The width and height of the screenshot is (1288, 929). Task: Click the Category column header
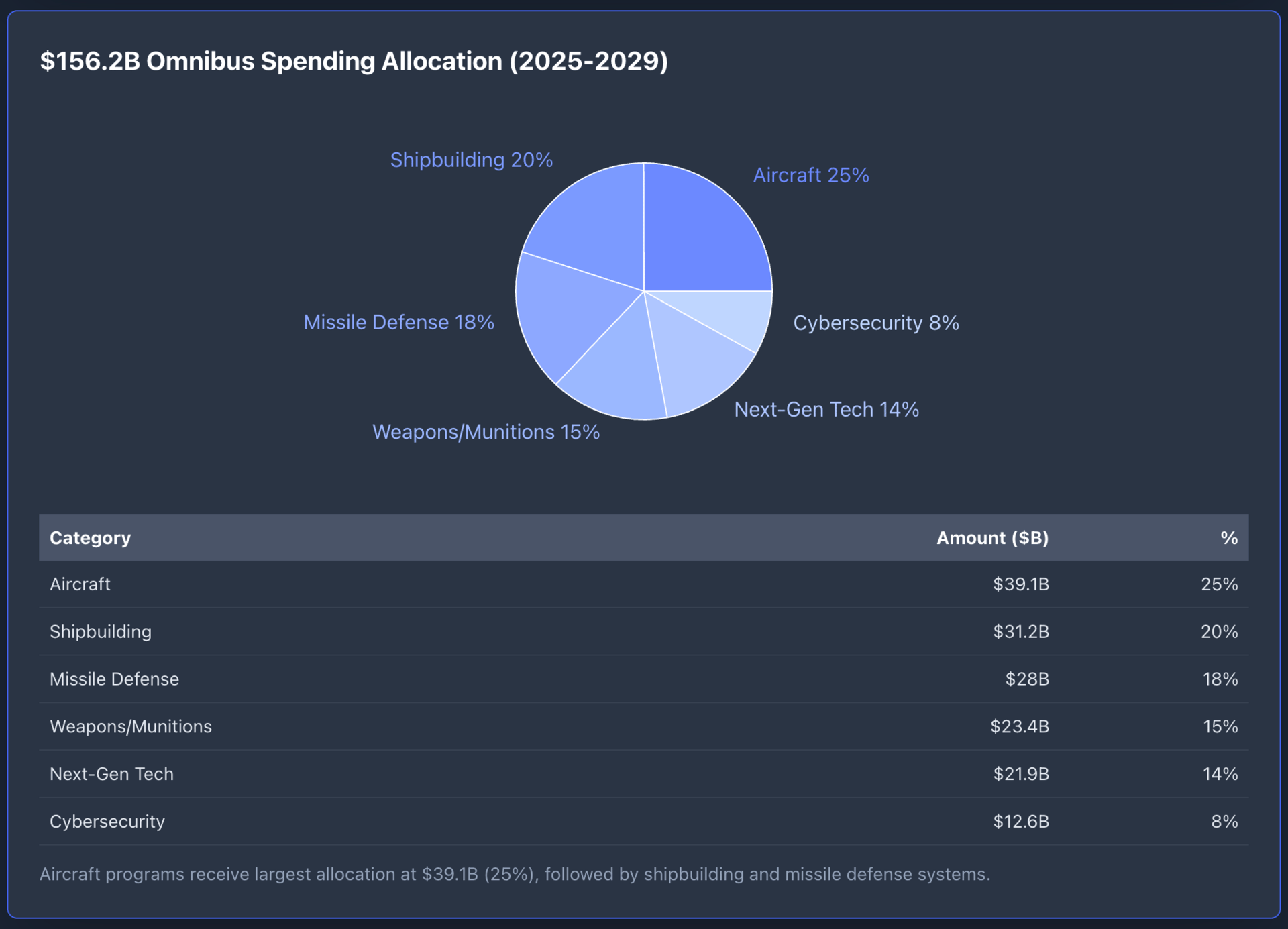91,538
